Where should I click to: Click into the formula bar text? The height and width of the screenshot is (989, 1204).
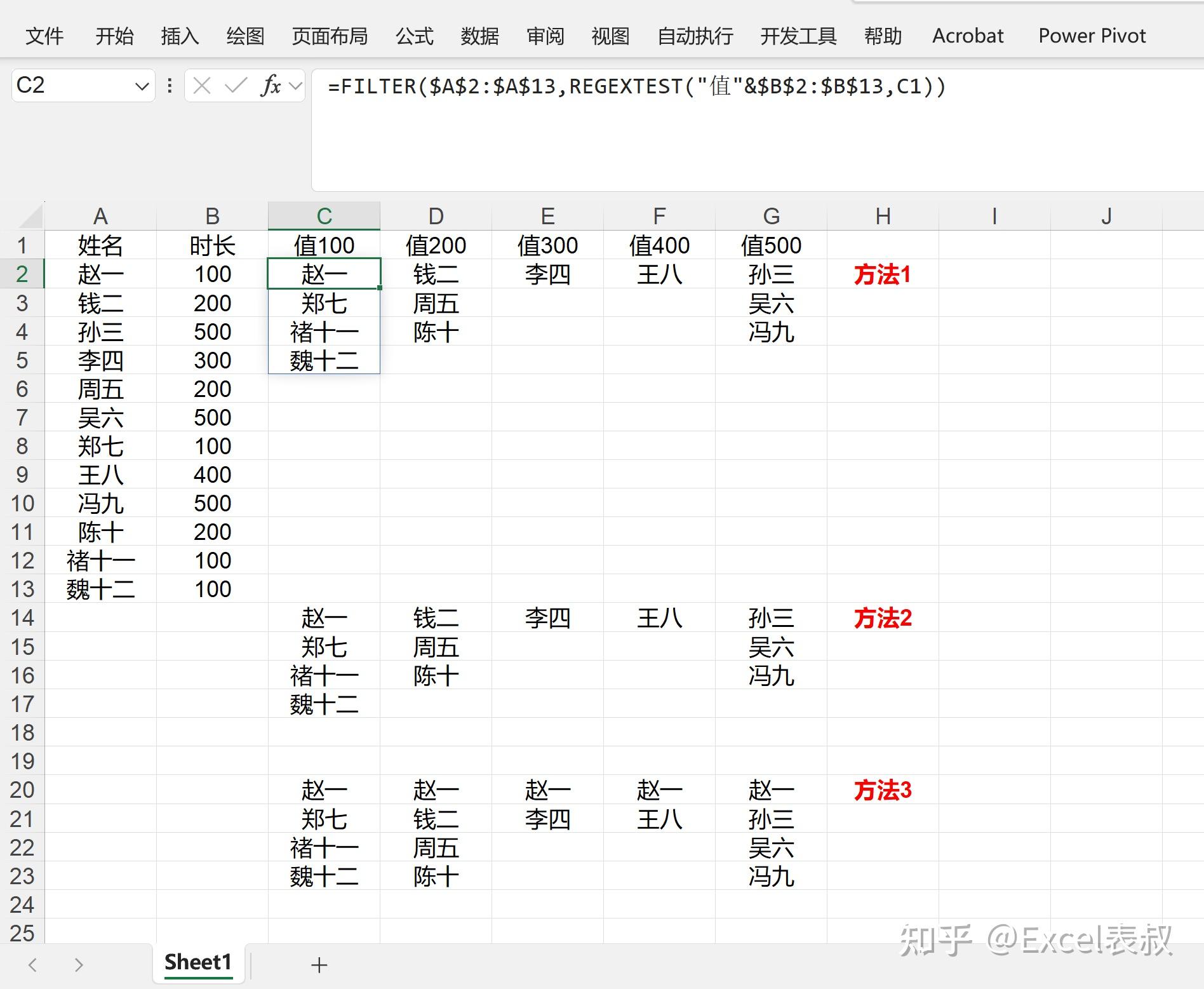[x=636, y=86]
